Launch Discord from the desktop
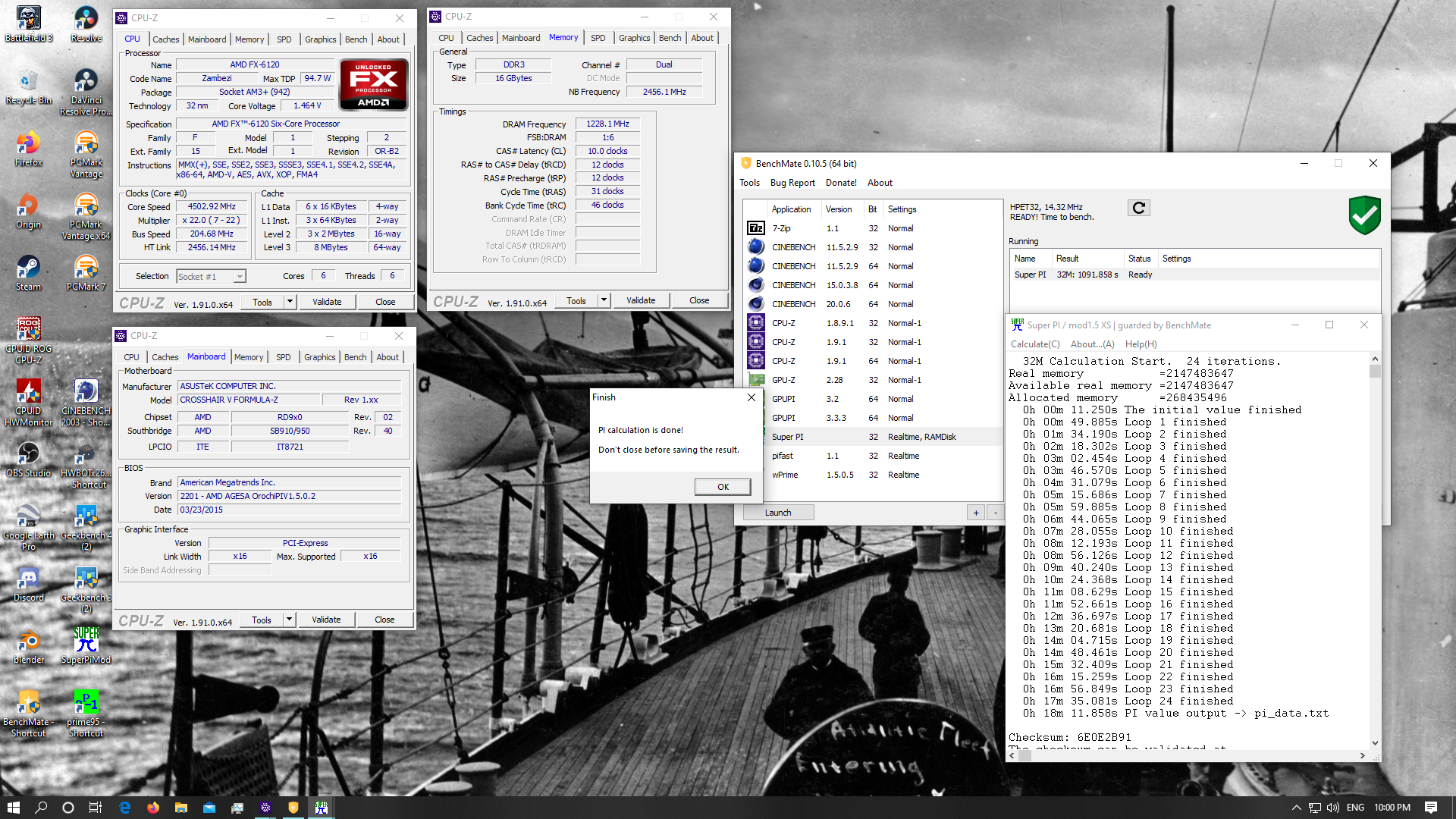This screenshot has width=1456, height=819. (x=29, y=583)
